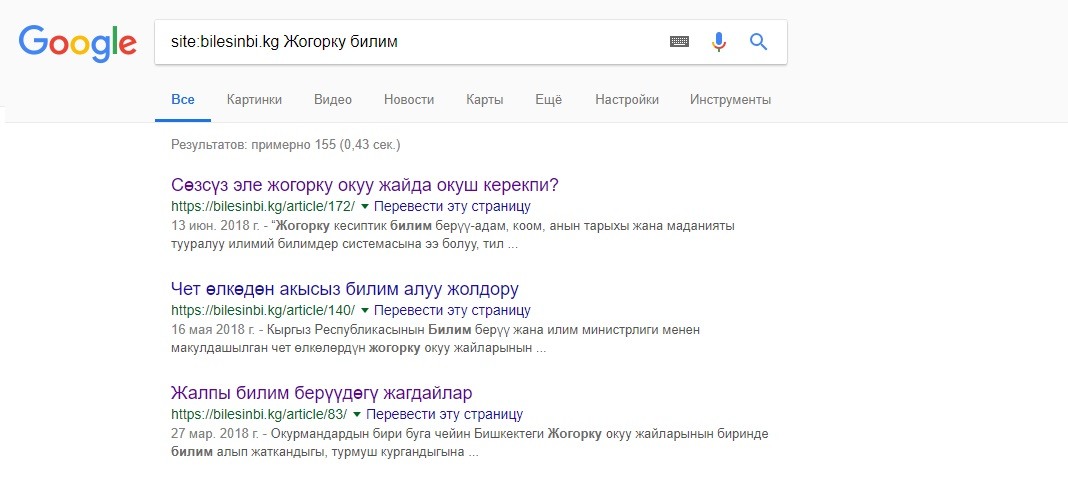Switch to the Видео tab
The image size is (1068, 478).
pyautogui.click(x=333, y=100)
